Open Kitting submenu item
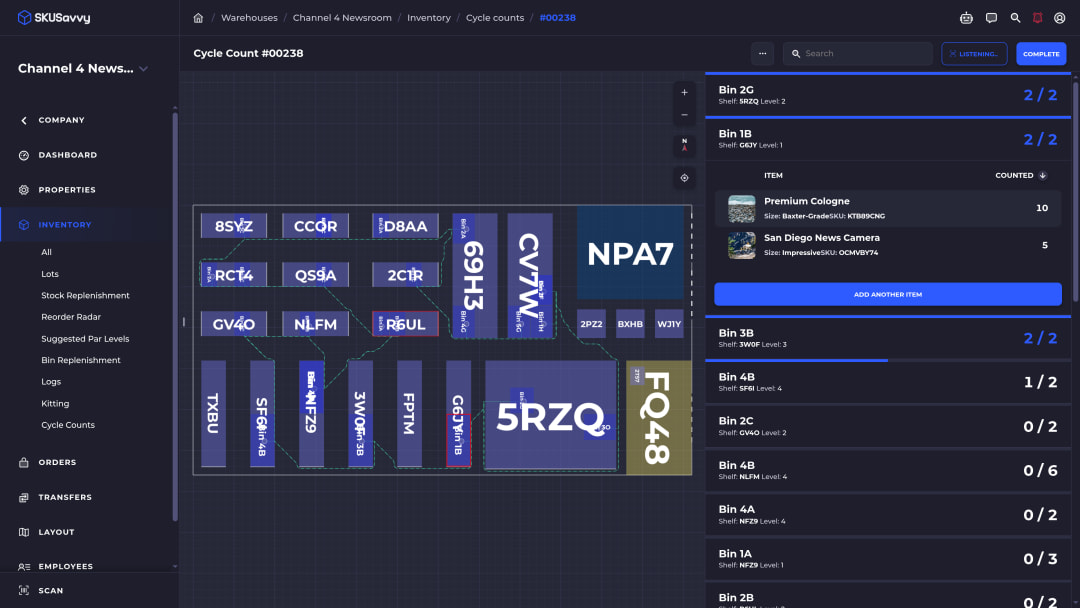 [55, 403]
